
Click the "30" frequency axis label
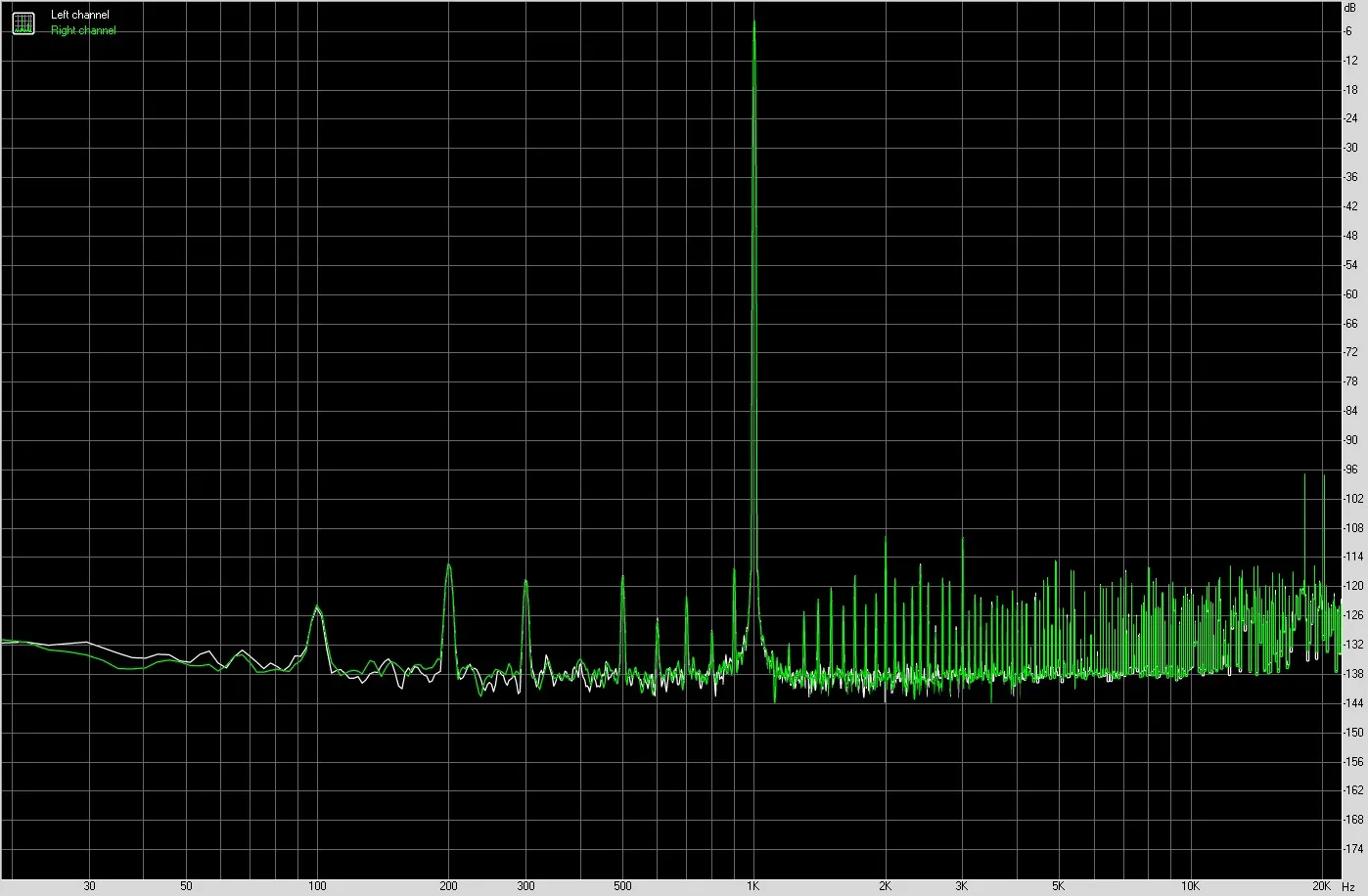[89, 886]
